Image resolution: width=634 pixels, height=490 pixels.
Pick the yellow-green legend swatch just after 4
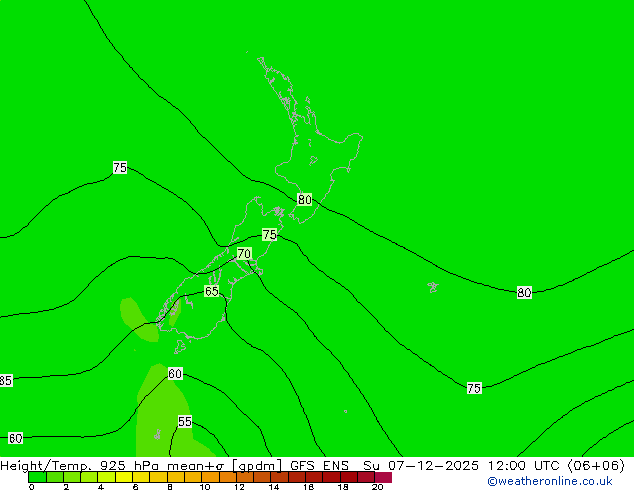click(106, 477)
